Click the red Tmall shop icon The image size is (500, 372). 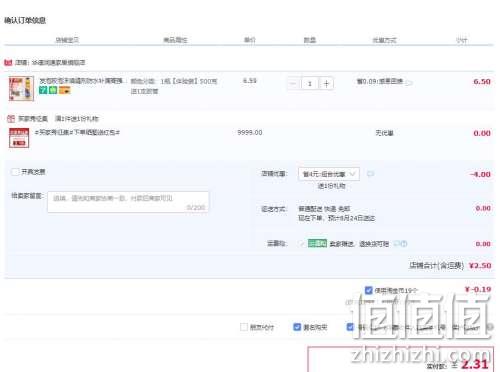8,62
